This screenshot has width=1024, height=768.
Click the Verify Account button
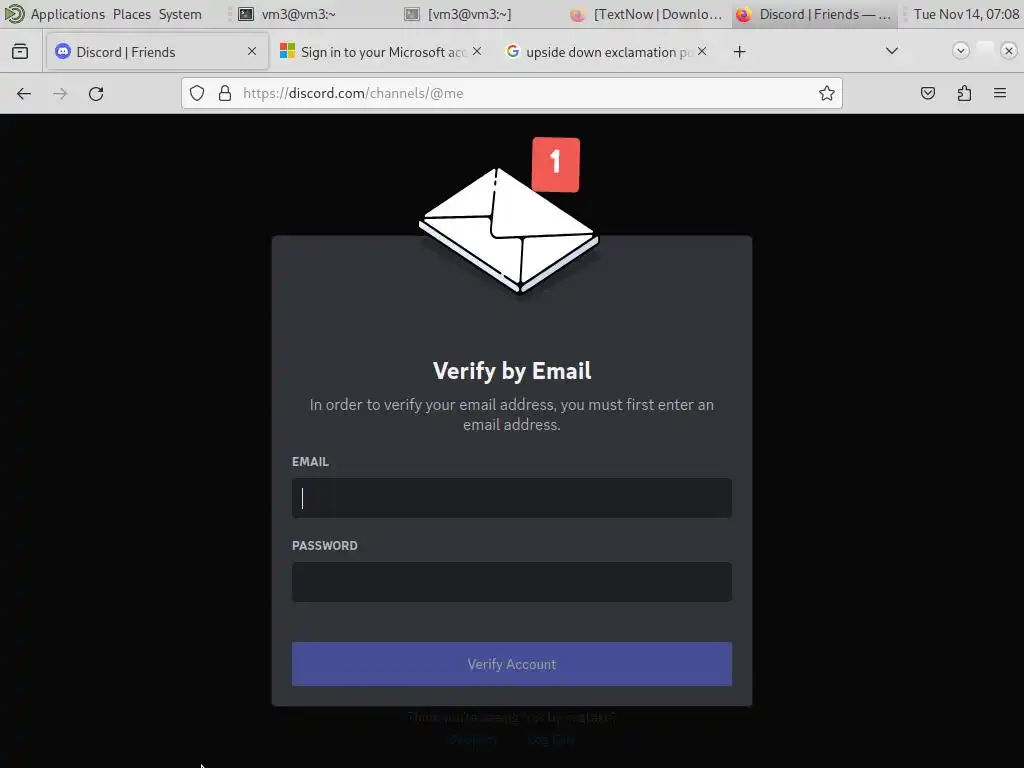coord(511,664)
